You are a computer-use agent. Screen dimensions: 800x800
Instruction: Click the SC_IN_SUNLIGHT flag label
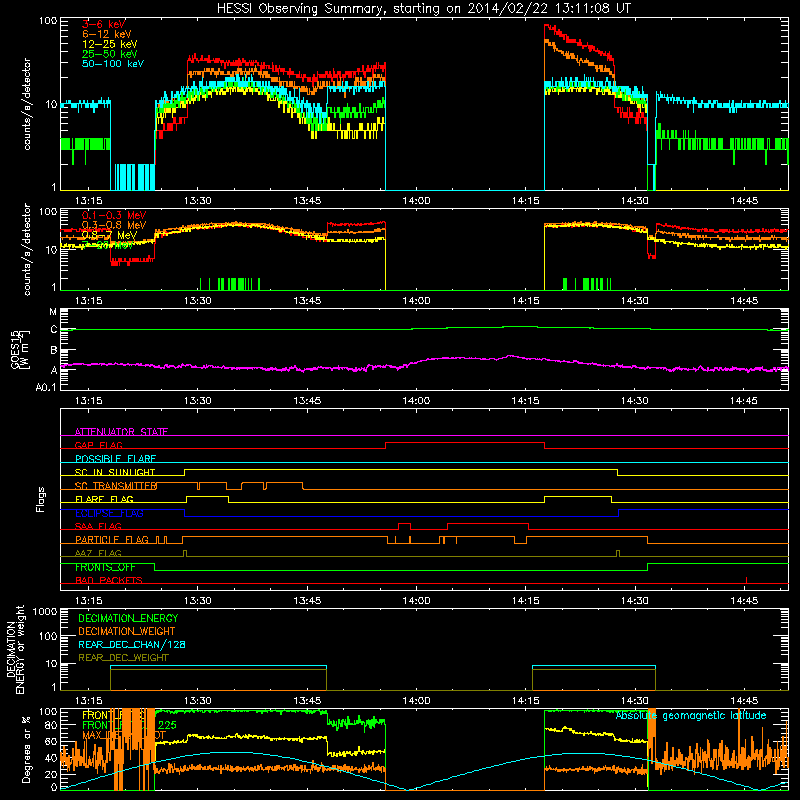[115, 472]
